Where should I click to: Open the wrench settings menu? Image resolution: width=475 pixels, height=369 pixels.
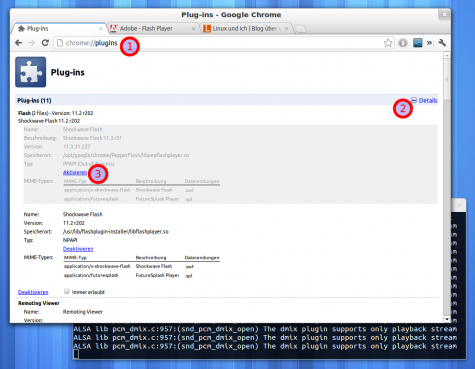(x=442, y=43)
